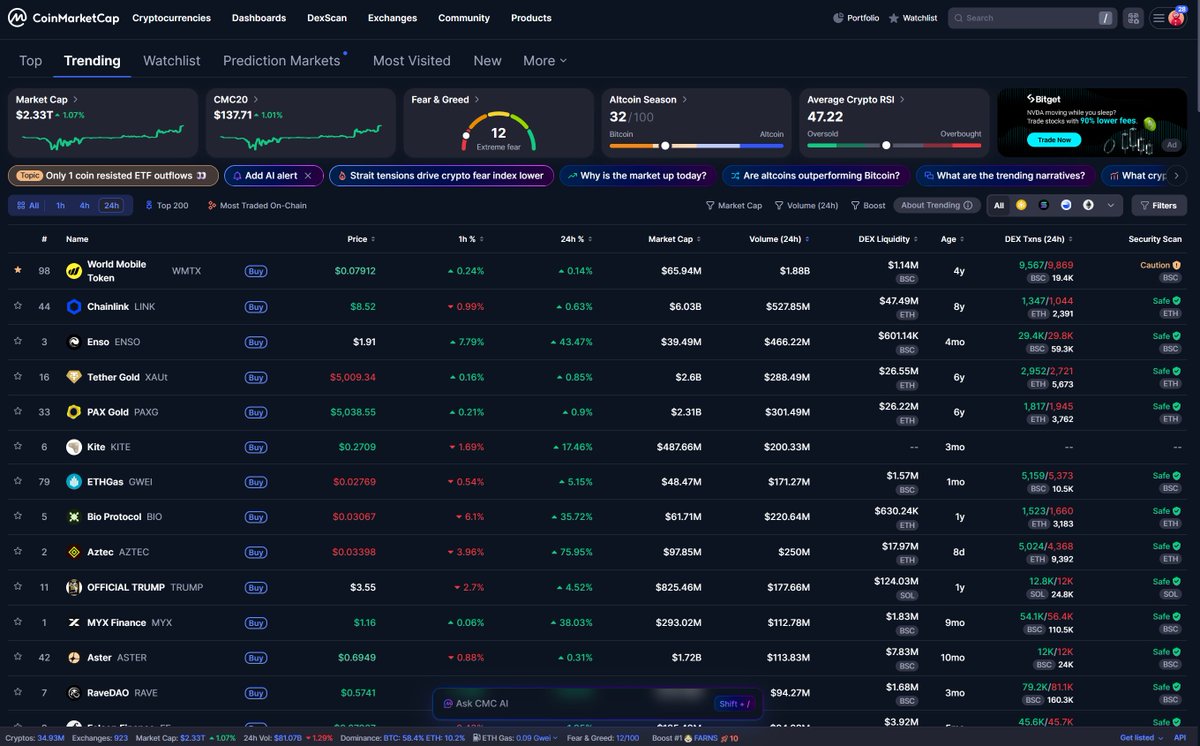Click the PAX Gold coin logo
1200x746 pixels.
(74, 412)
